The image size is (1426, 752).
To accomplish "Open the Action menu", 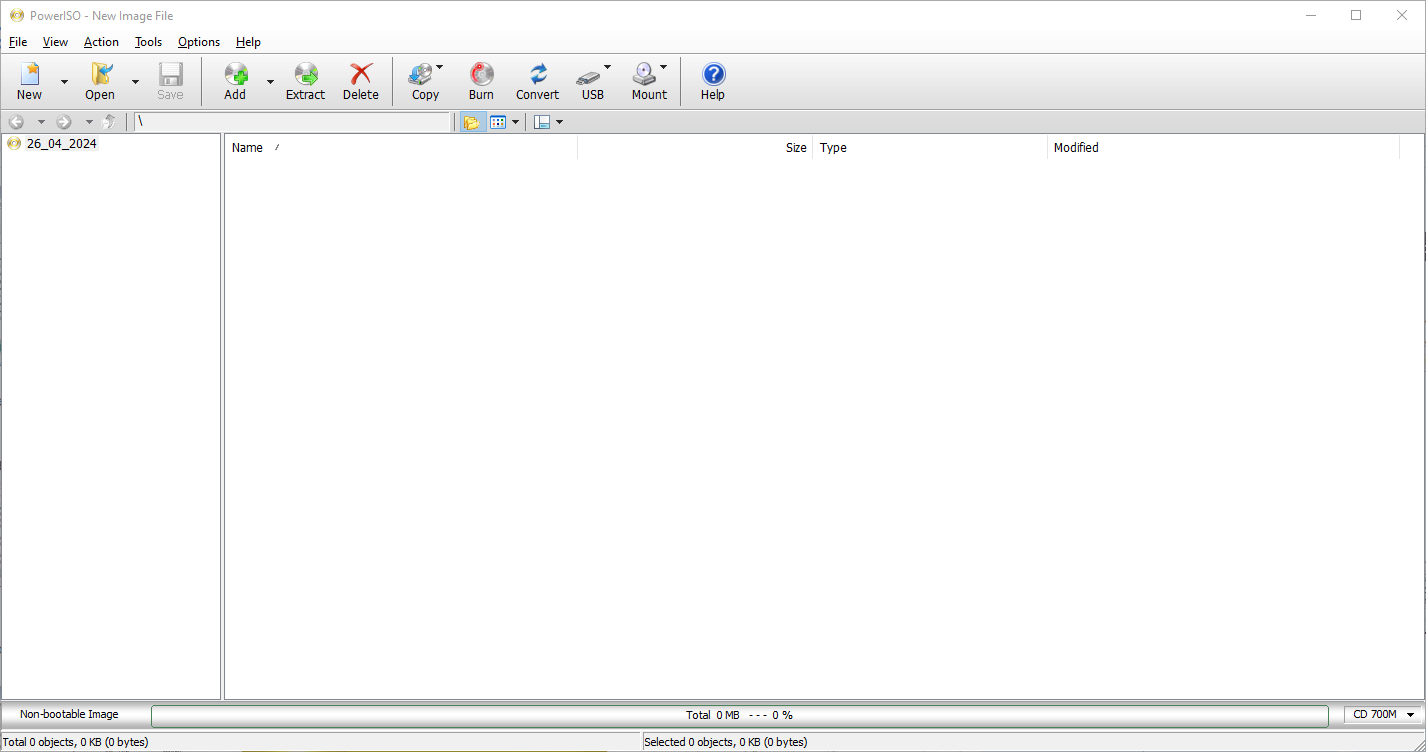I will pyautogui.click(x=101, y=42).
